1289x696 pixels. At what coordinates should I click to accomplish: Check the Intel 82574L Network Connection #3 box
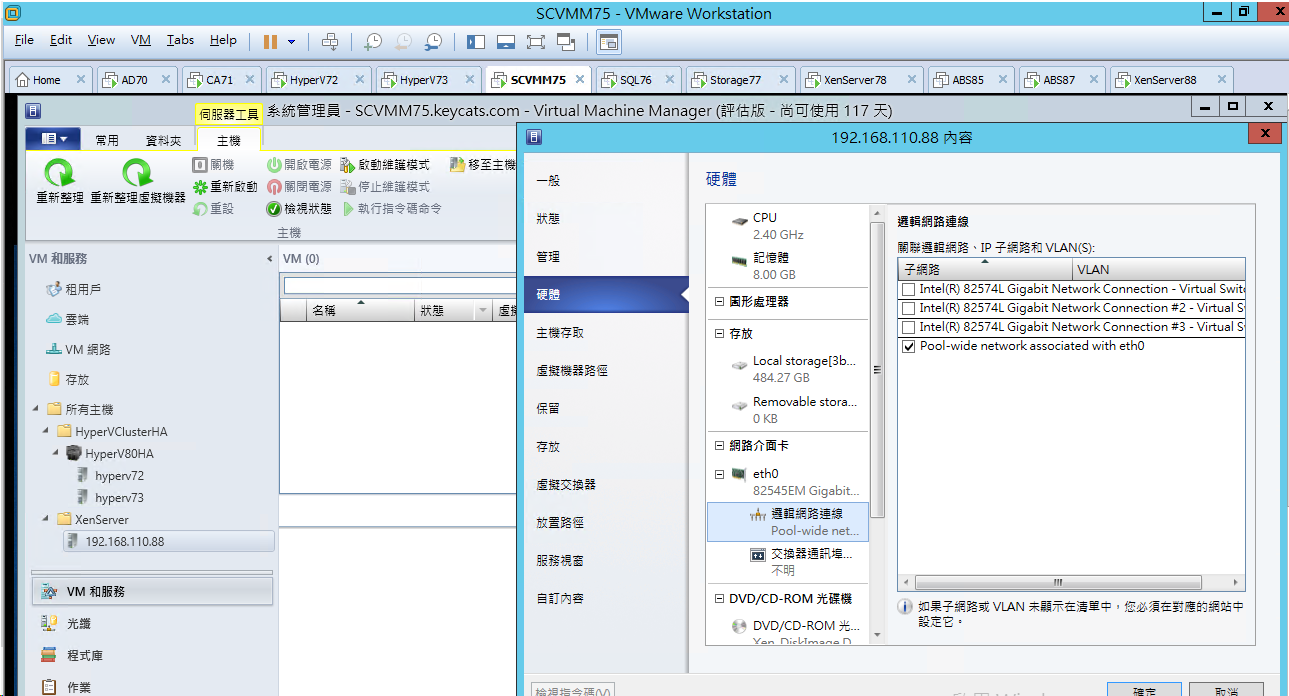point(908,327)
